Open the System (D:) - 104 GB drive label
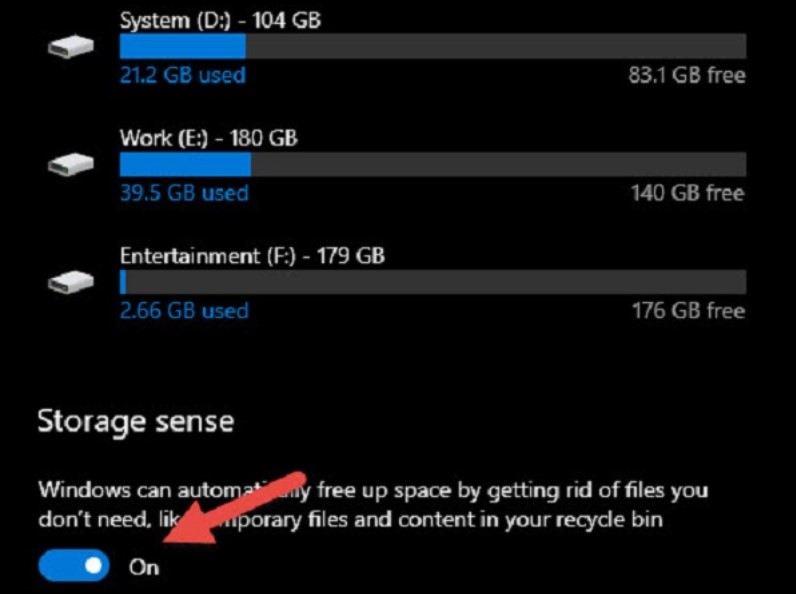This screenshot has width=796, height=594. tap(220, 19)
